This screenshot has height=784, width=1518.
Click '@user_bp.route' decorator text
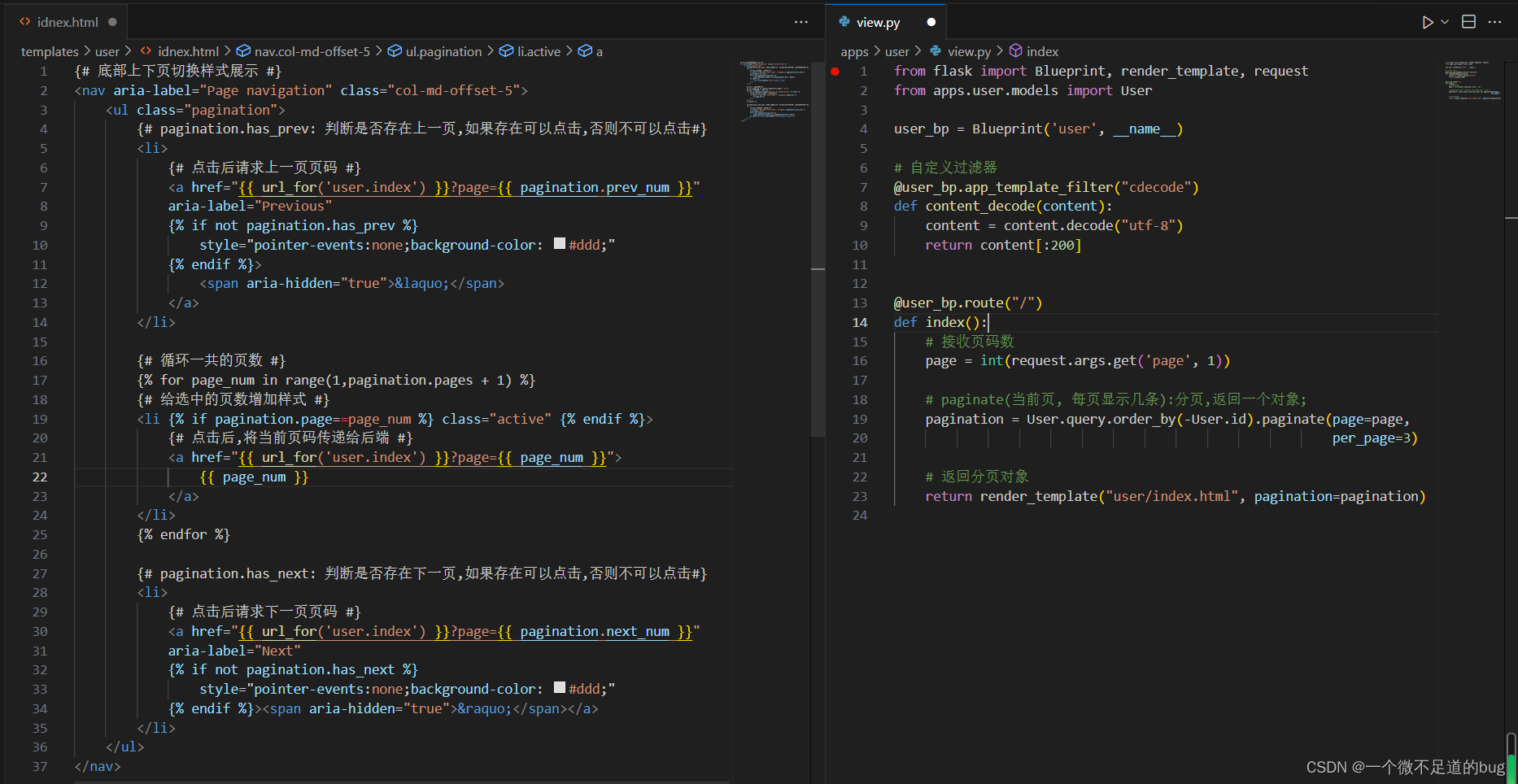point(949,303)
